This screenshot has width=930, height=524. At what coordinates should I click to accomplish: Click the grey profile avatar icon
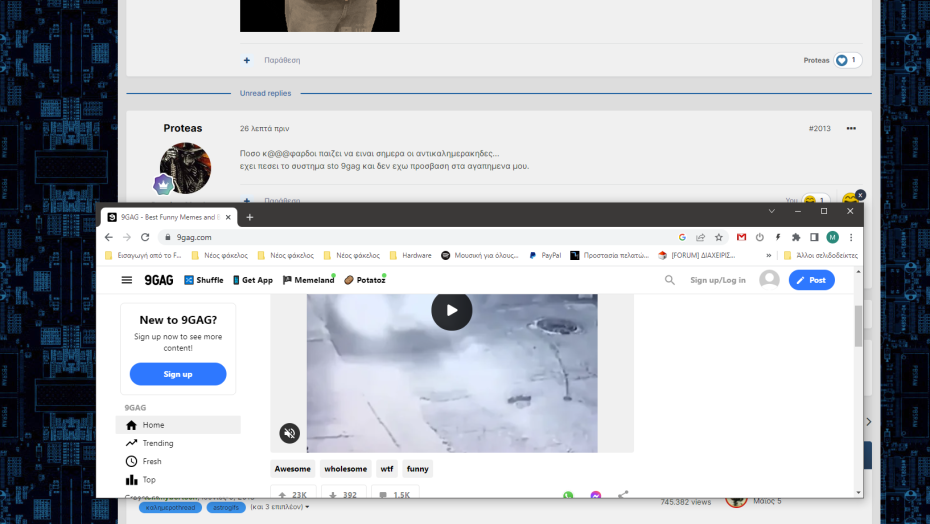[769, 280]
